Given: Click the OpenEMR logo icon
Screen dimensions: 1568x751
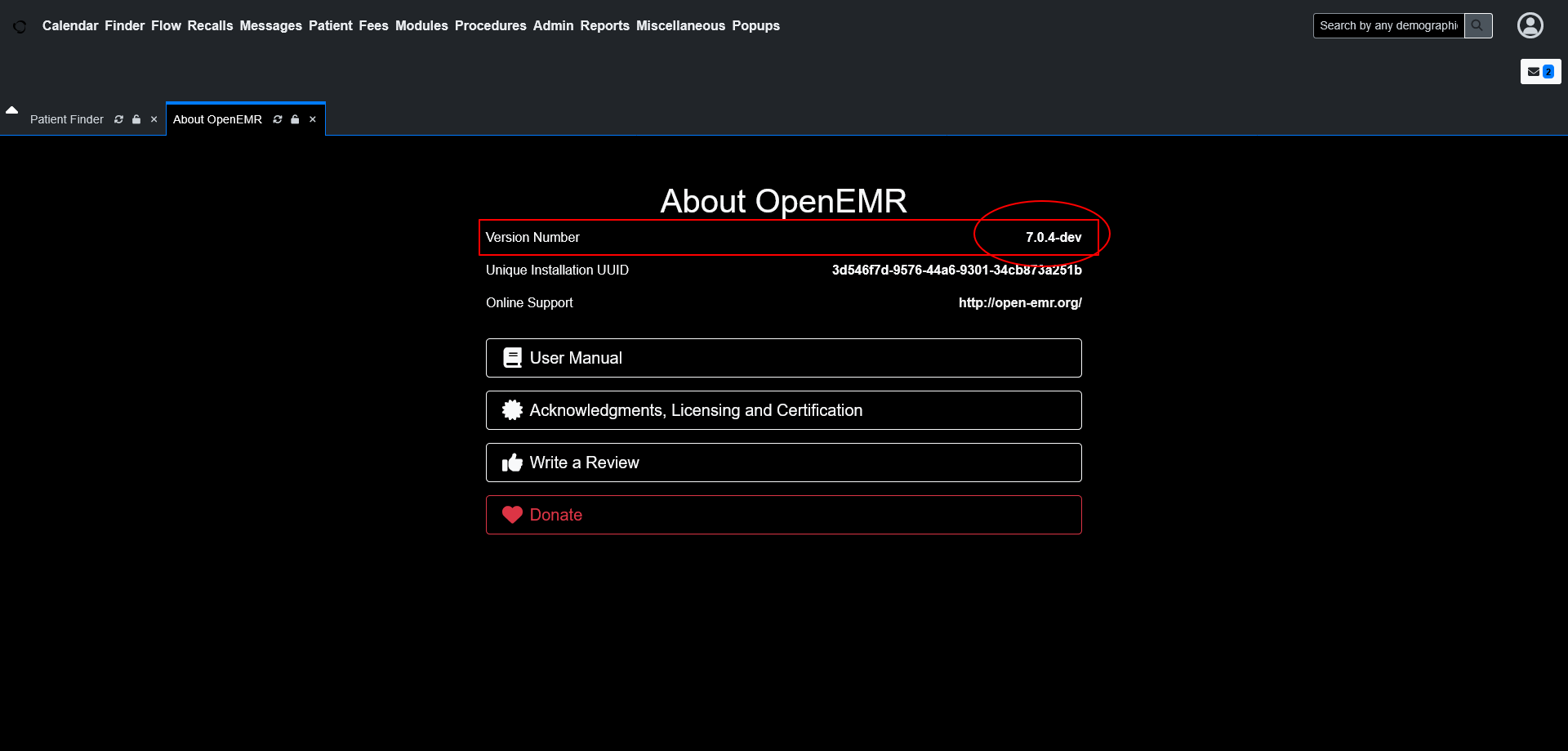Looking at the screenshot, I should point(20,26).
